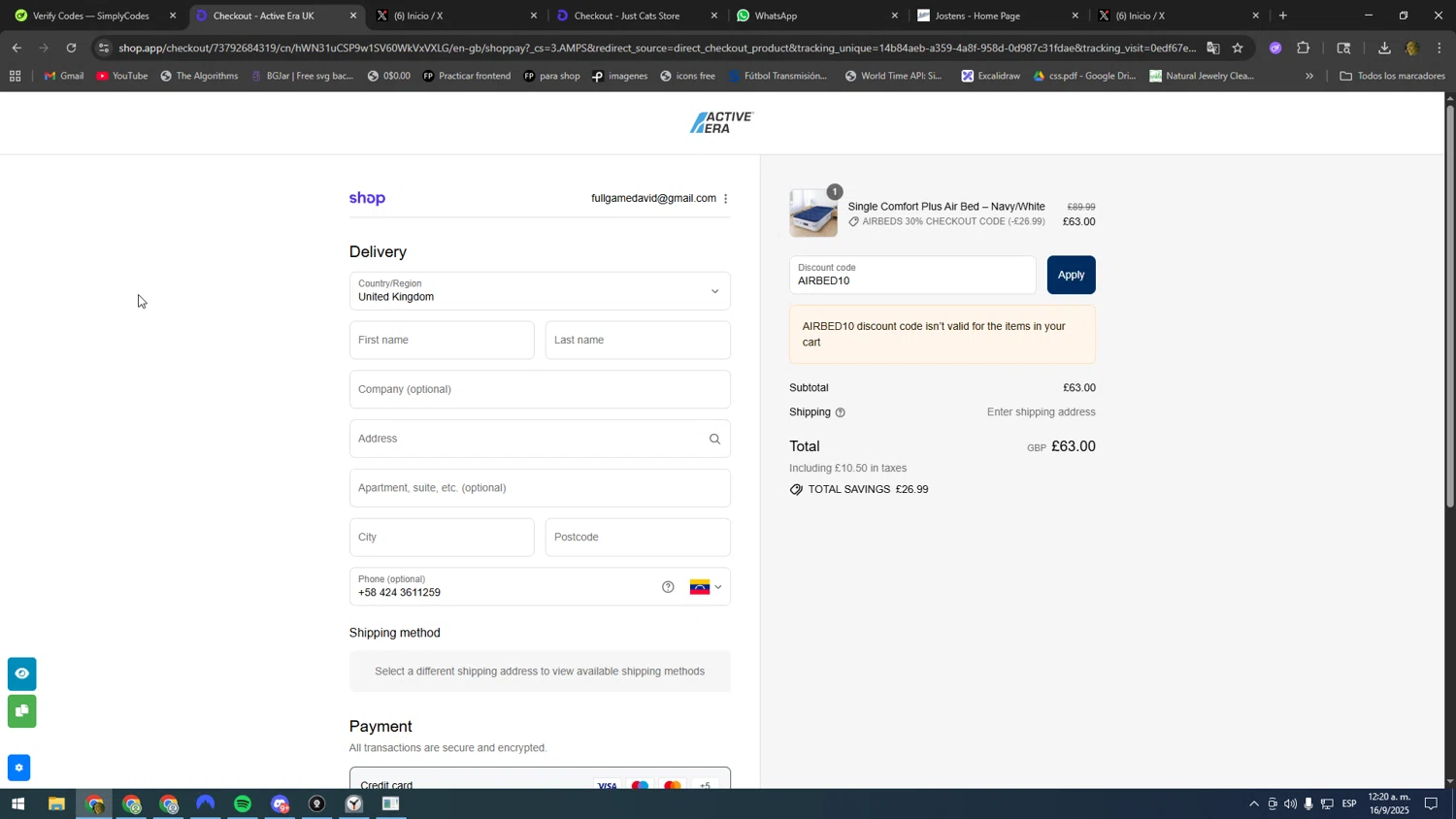Click the address bar URL
The image size is (1456, 819).
[657, 48]
